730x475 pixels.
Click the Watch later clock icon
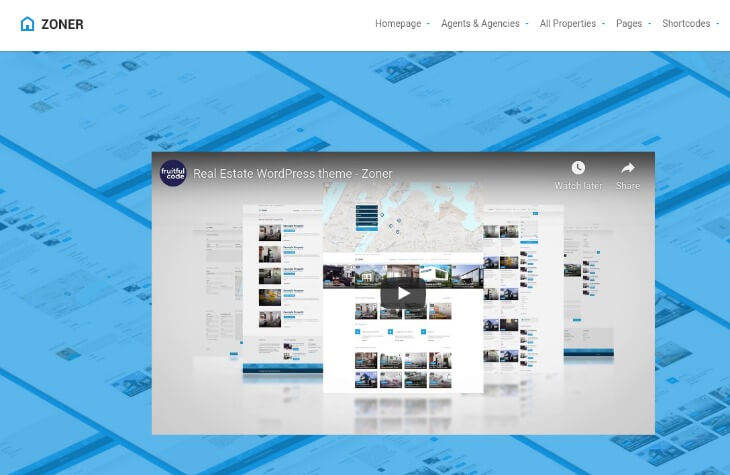[x=578, y=168]
